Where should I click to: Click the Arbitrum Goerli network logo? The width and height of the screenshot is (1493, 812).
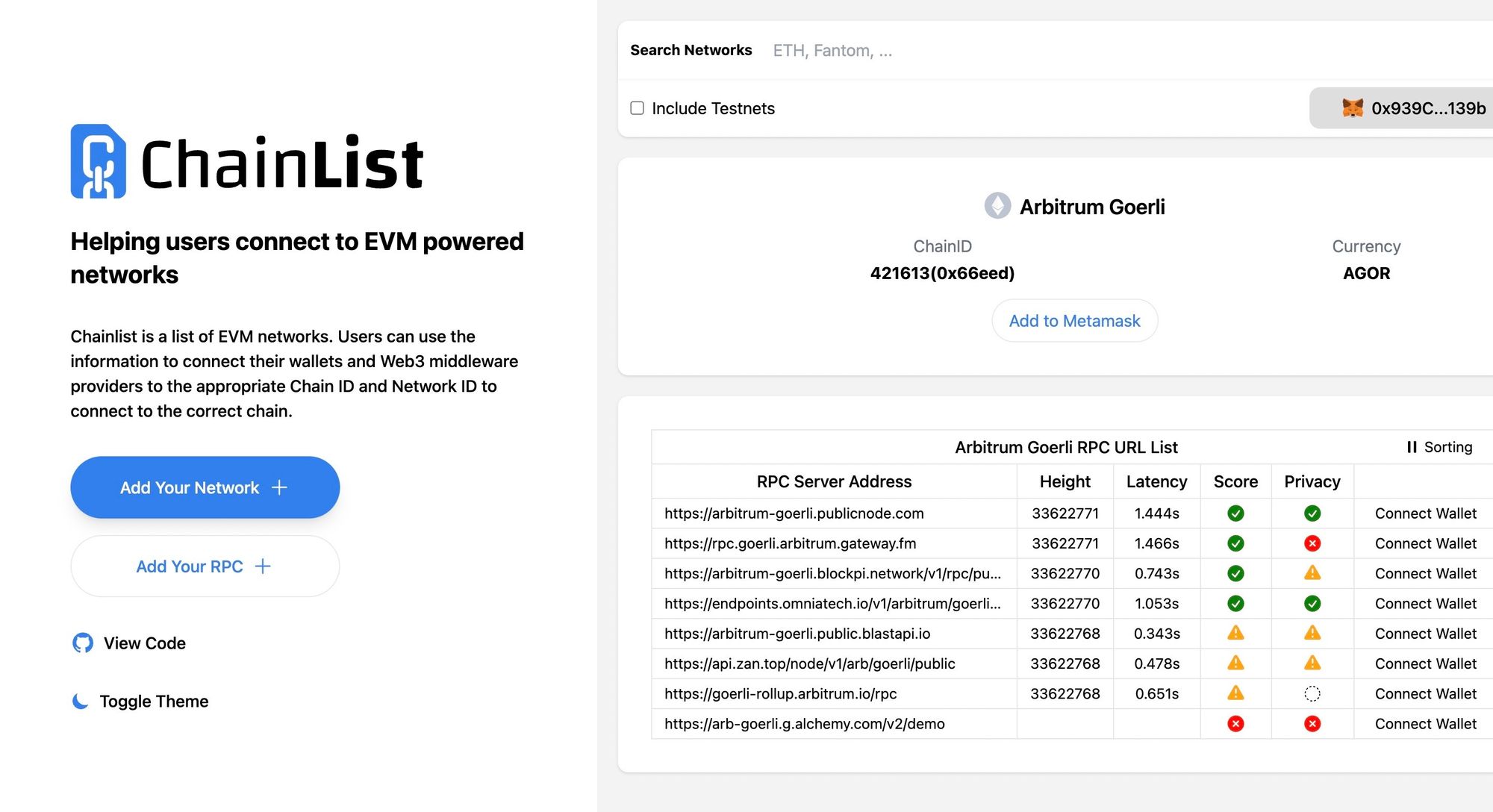[x=997, y=206]
